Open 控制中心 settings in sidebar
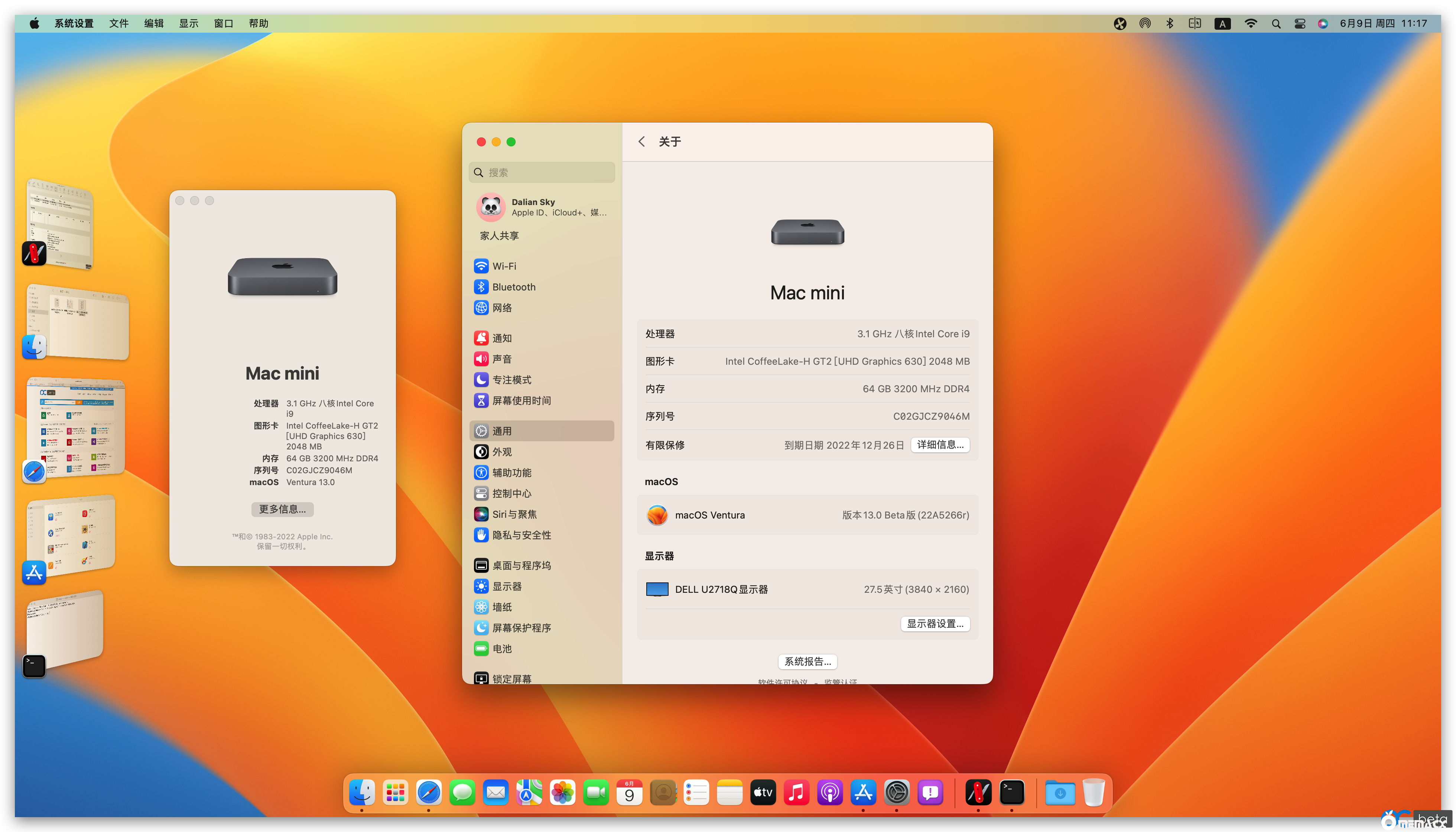 click(511, 493)
